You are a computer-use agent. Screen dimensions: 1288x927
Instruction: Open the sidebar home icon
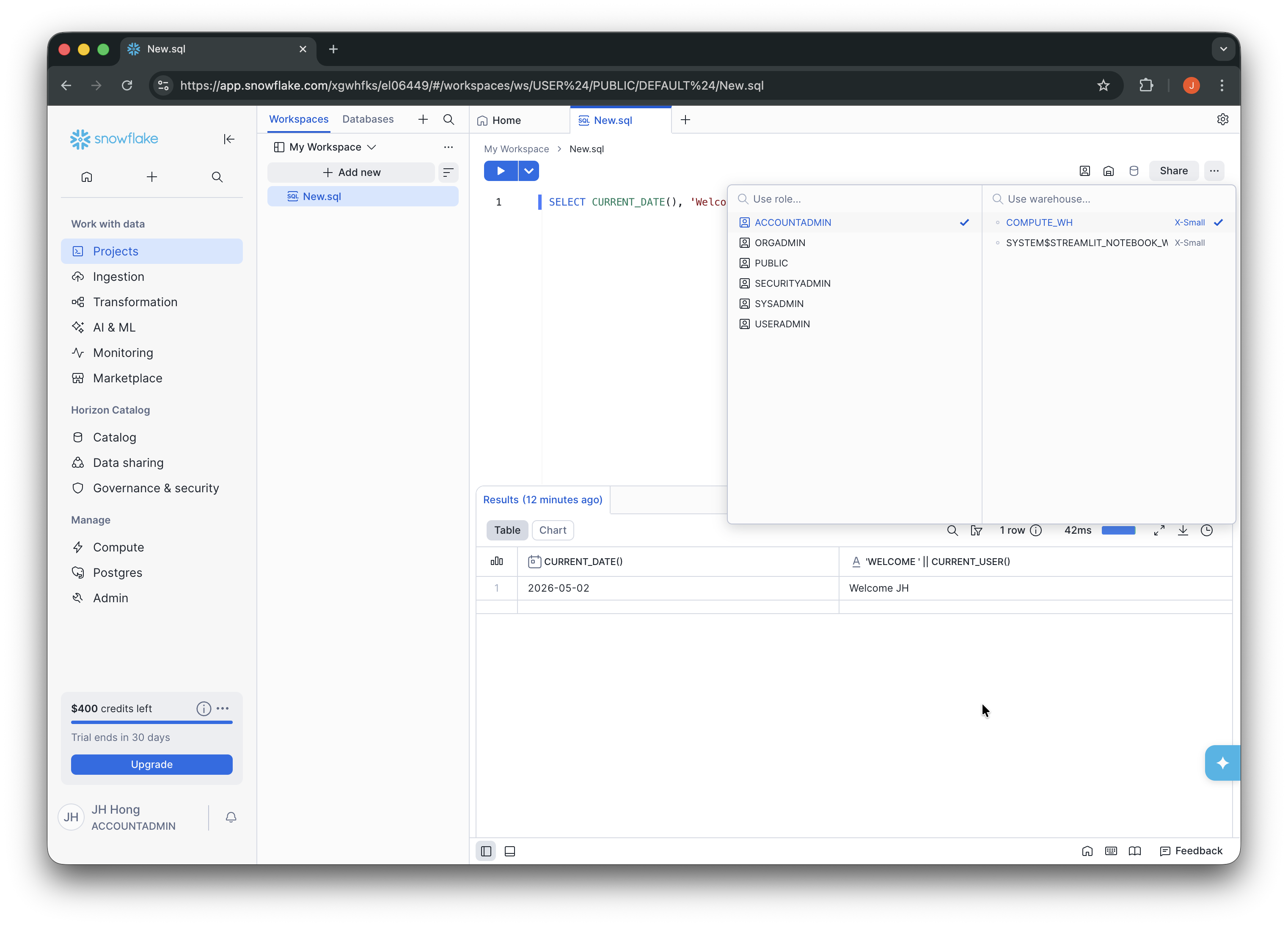click(x=86, y=177)
